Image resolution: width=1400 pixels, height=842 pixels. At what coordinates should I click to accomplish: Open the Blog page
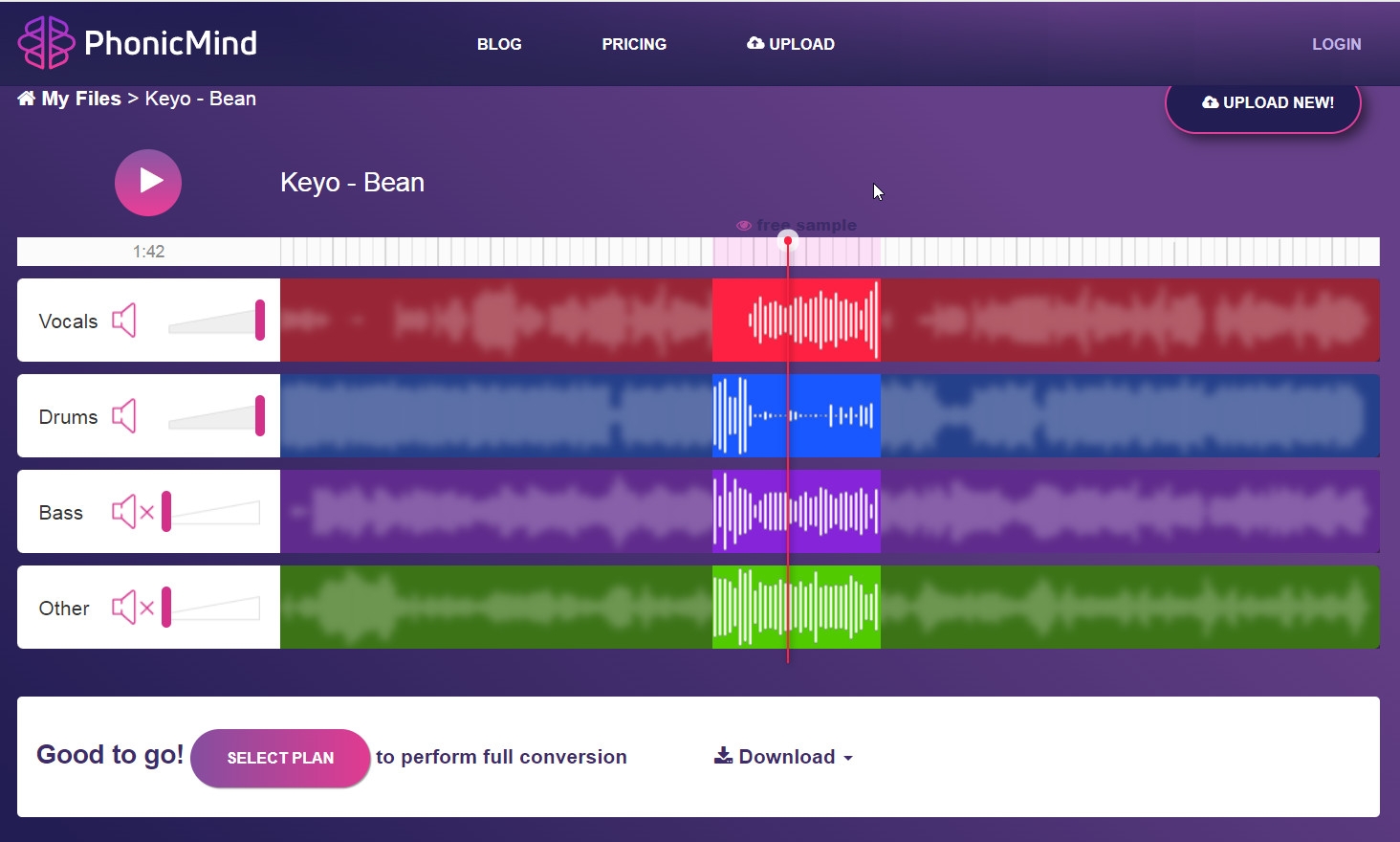pyautogui.click(x=499, y=44)
